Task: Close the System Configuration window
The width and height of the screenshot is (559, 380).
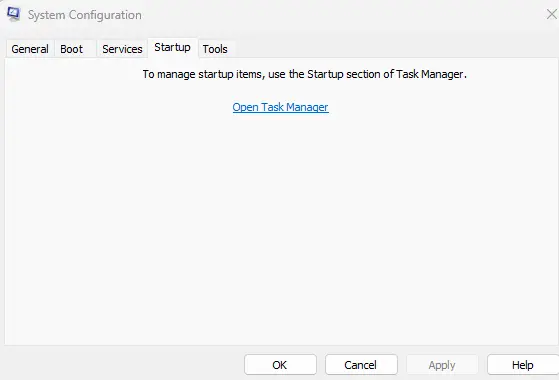Action: tap(552, 14)
